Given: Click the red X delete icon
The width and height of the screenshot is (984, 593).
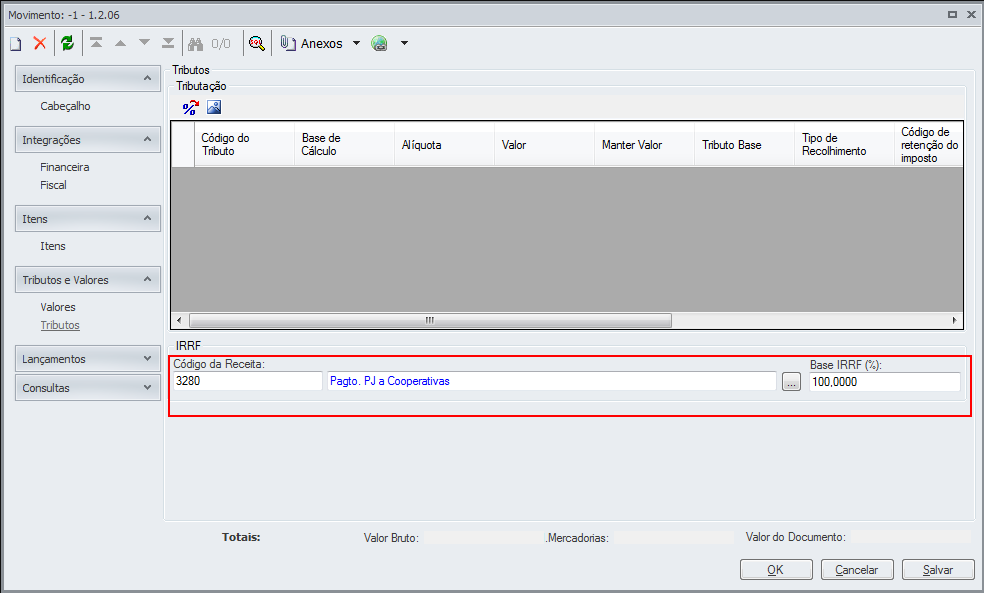Looking at the screenshot, I should pyautogui.click(x=40, y=43).
